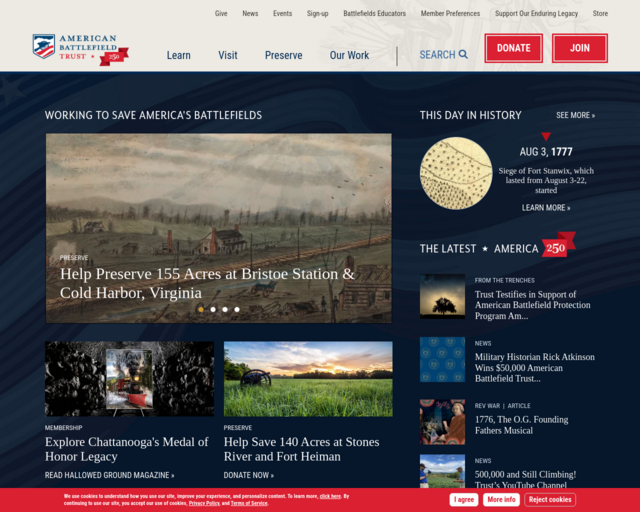The image size is (640, 512).
Task: Open the News link in top bar
Action: pyautogui.click(x=250, y=13)
